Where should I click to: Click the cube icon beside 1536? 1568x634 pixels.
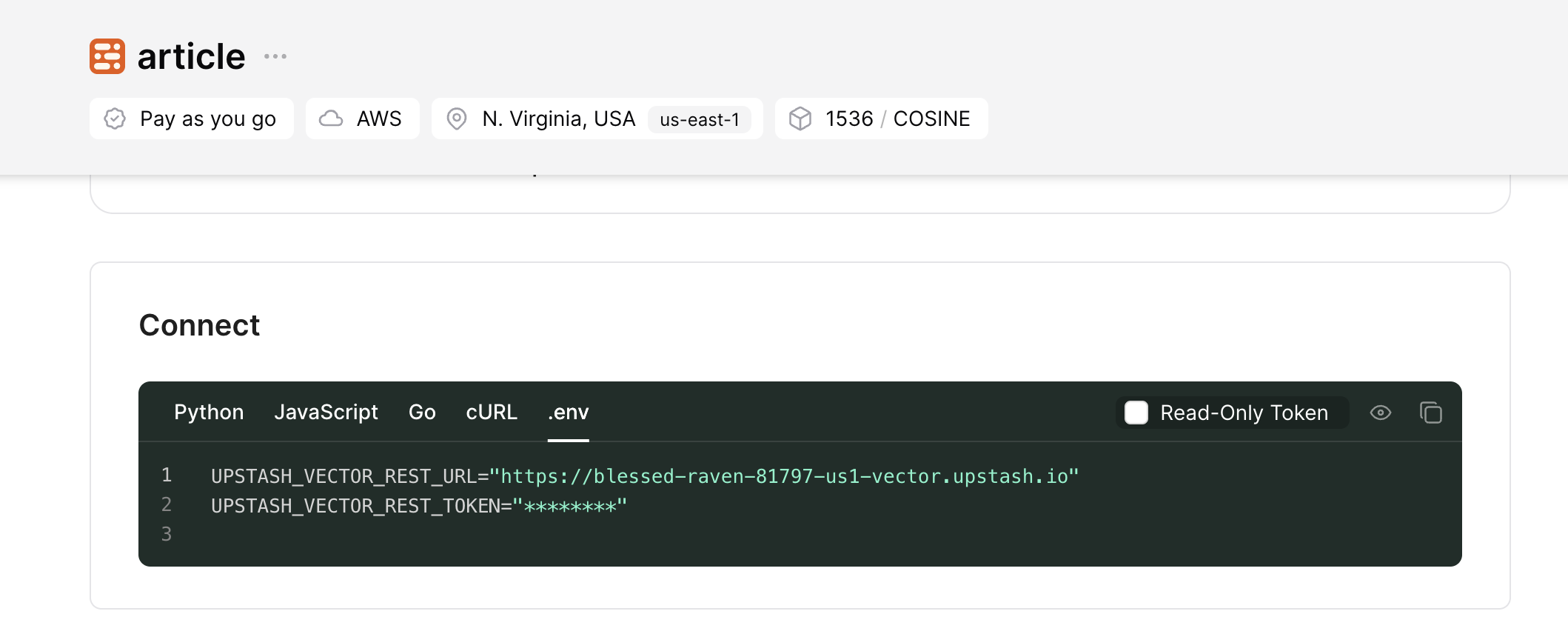[800, 119]
